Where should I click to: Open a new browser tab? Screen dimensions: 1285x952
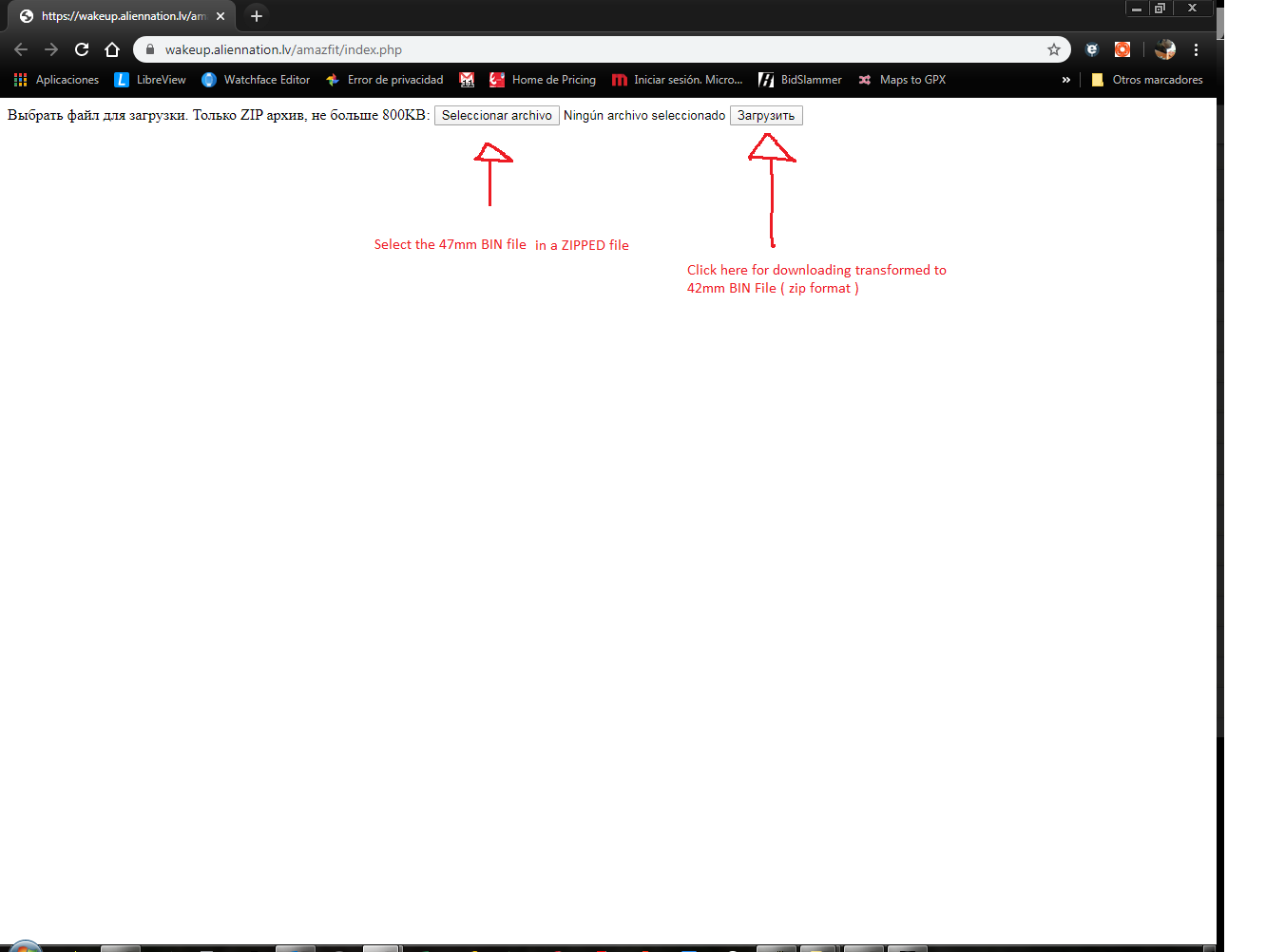tap(256, 16)
